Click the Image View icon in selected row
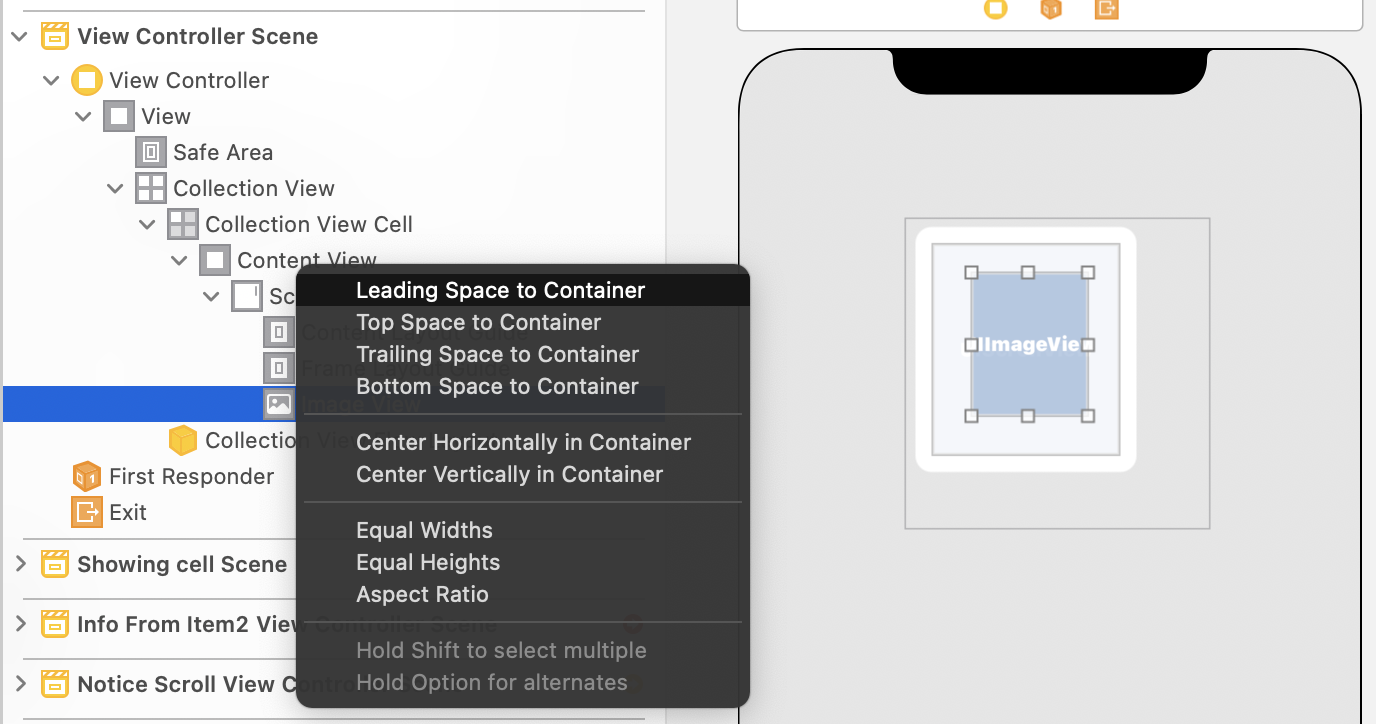 279,404
